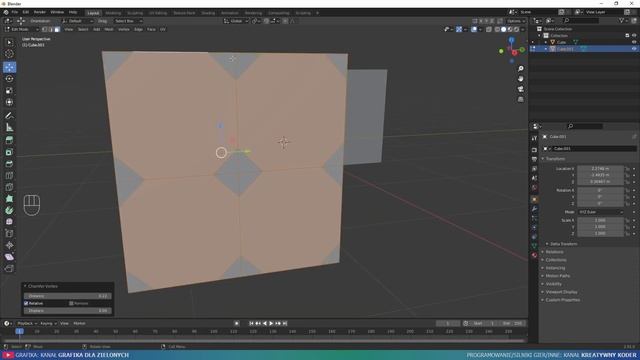640x360 pixels.
Task: Open the Options popover button
Action: click(x=516, y=21)
